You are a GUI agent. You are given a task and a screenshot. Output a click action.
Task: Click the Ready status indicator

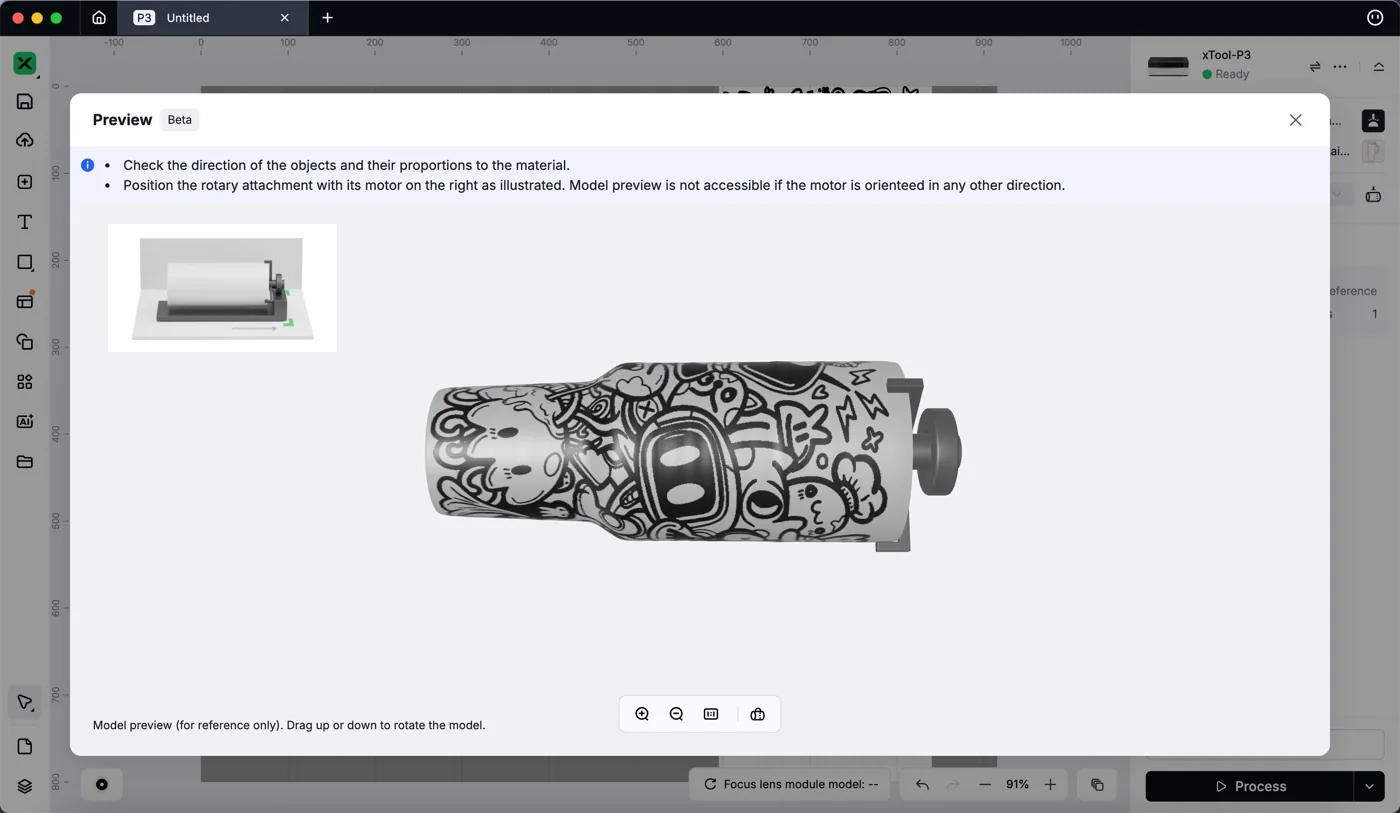[x=1225, y=74]
